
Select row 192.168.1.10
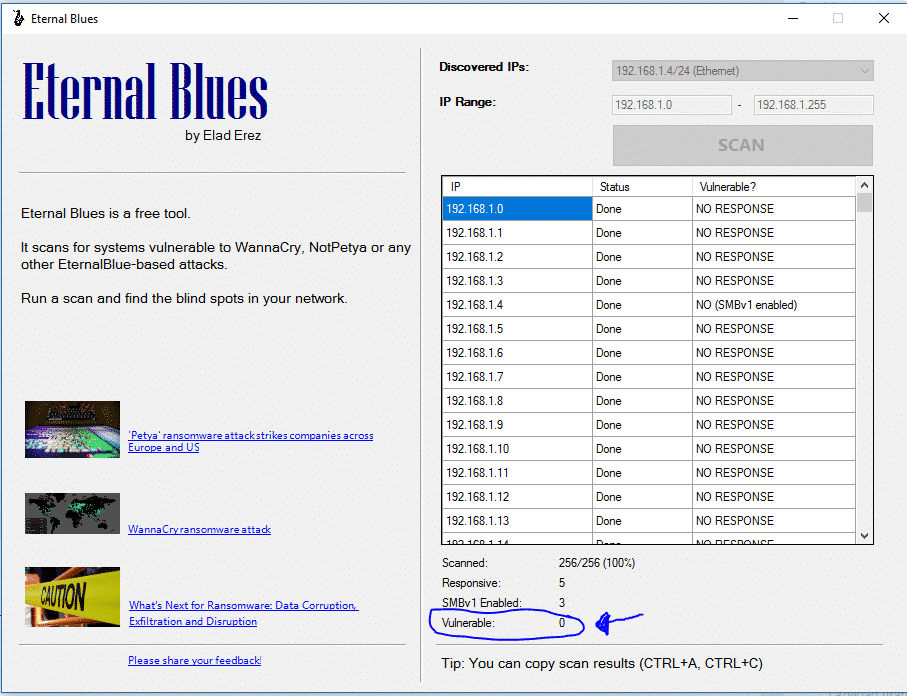pyautogui.click(x=648, y=449)
